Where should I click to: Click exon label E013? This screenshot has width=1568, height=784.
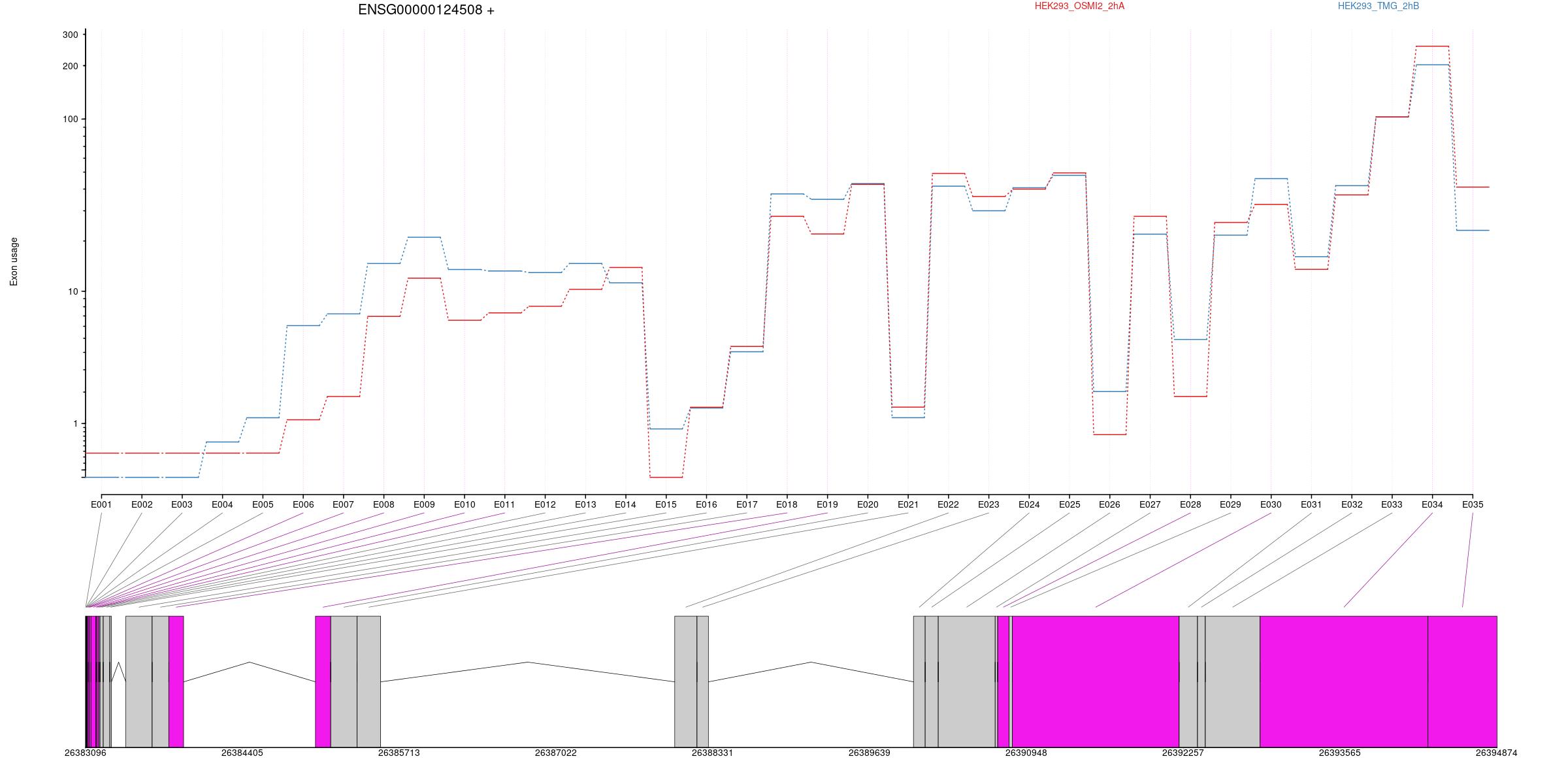[x=585, y=504]
